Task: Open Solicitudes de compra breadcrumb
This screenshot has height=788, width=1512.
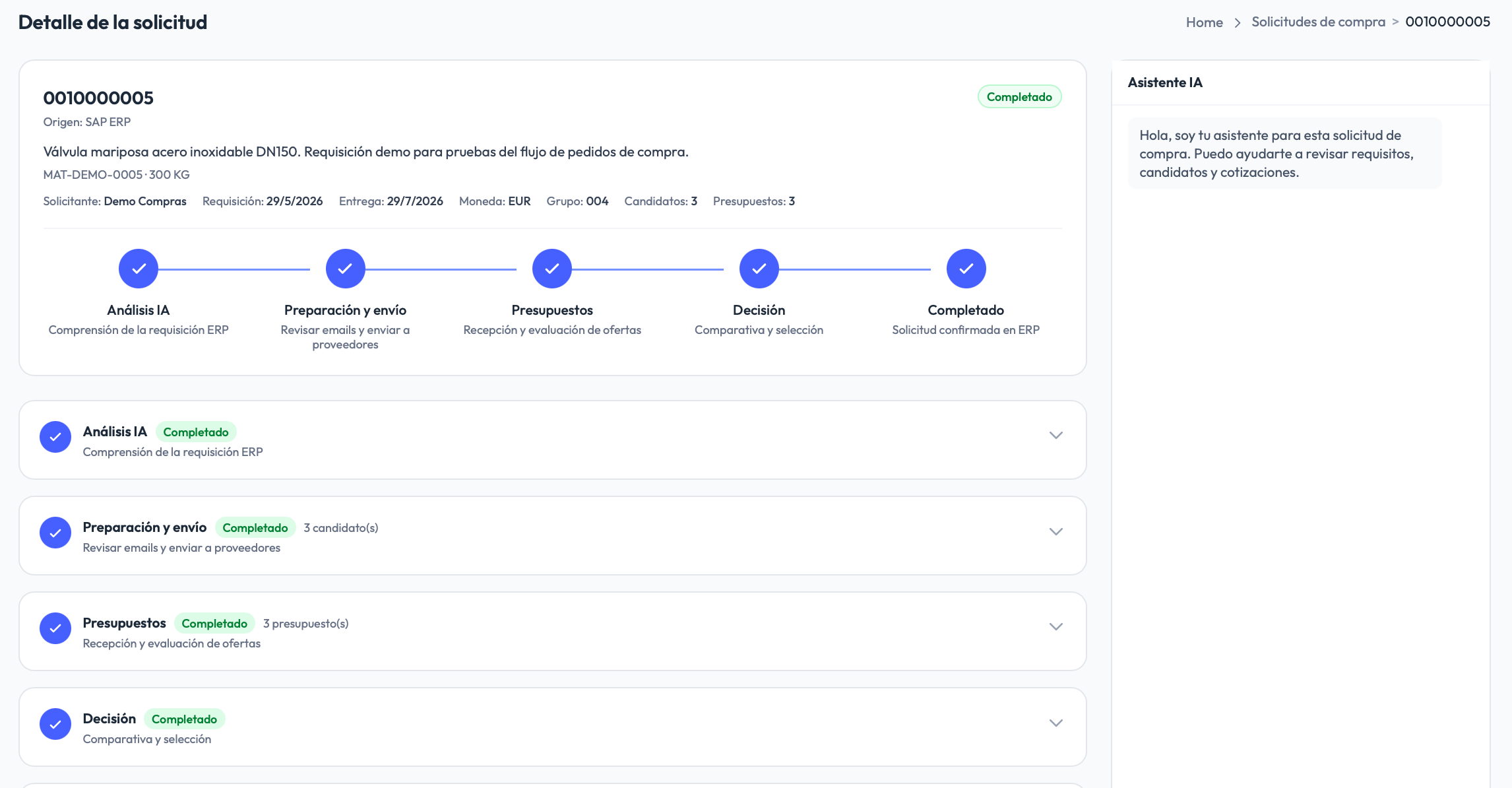Action: 1318,22
